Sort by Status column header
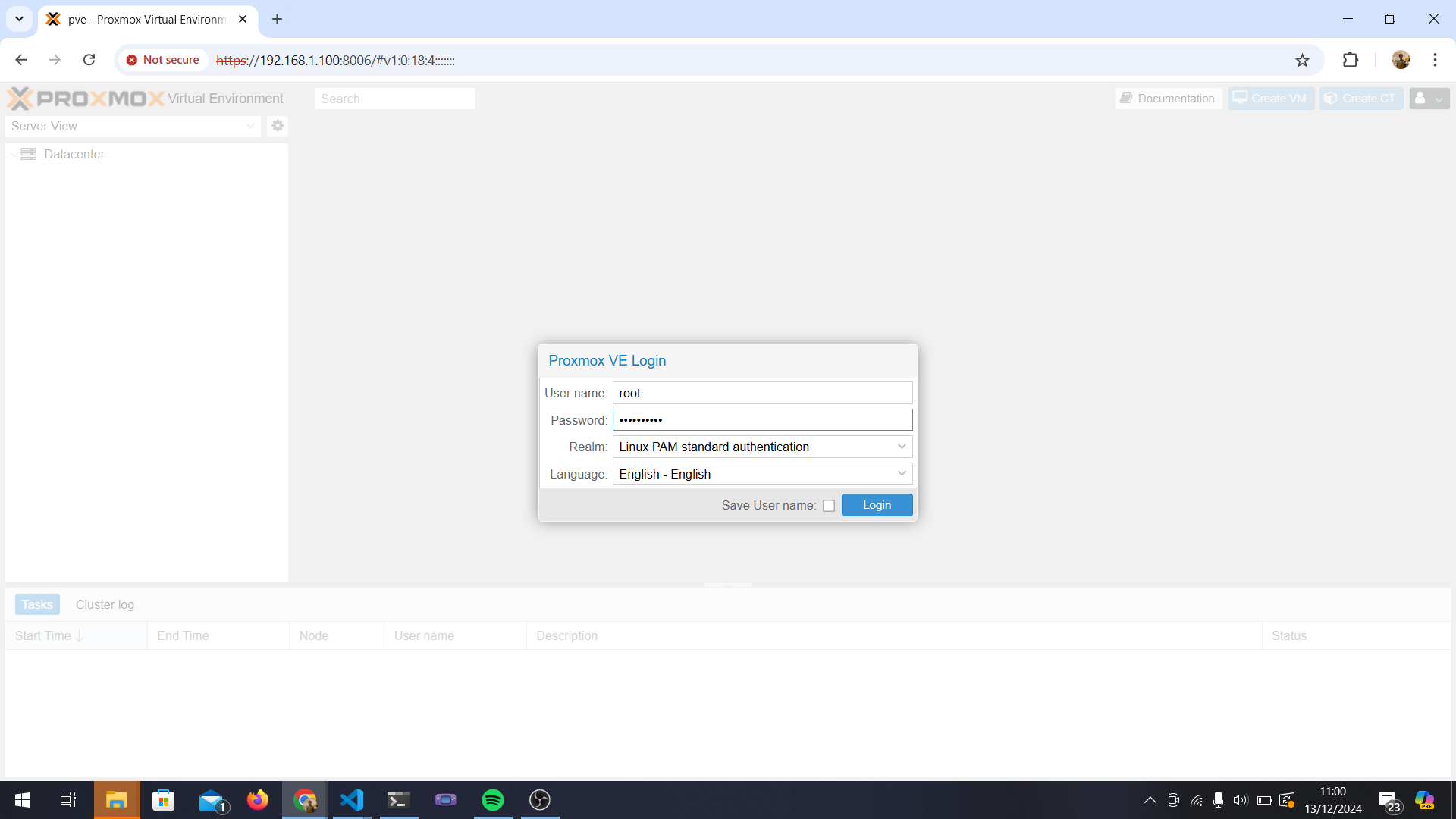This screenshot has height=819, width=1456. [x=1356, y=635]
